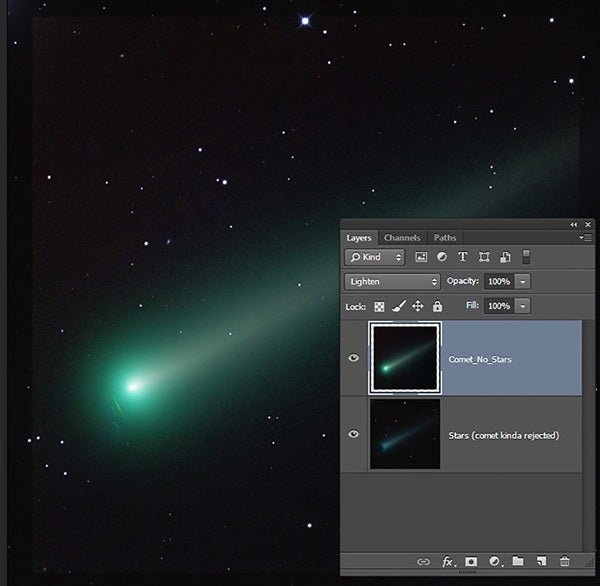Screen dimensions: 600x586
Task: Select the Stars (comet kinda rejected) layer name
Action: click(x=504, y=436)
